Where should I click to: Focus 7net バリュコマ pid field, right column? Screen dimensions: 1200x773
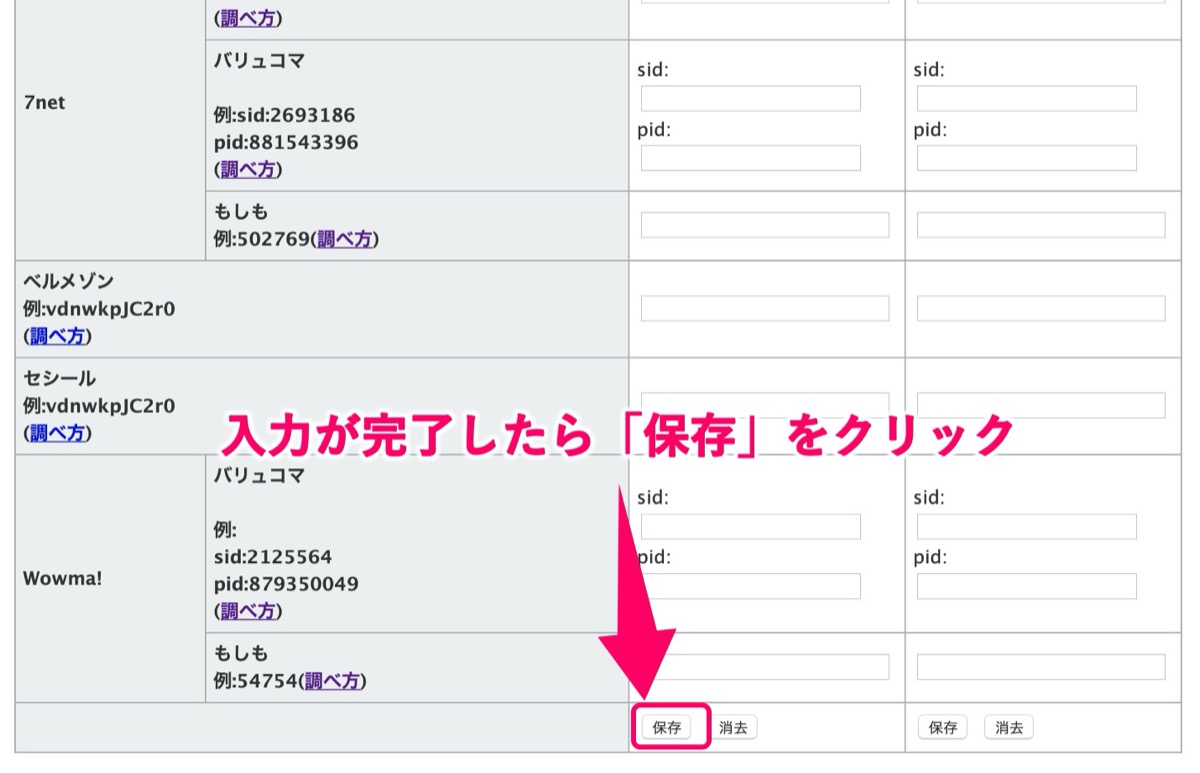(x=1027, y=158)
